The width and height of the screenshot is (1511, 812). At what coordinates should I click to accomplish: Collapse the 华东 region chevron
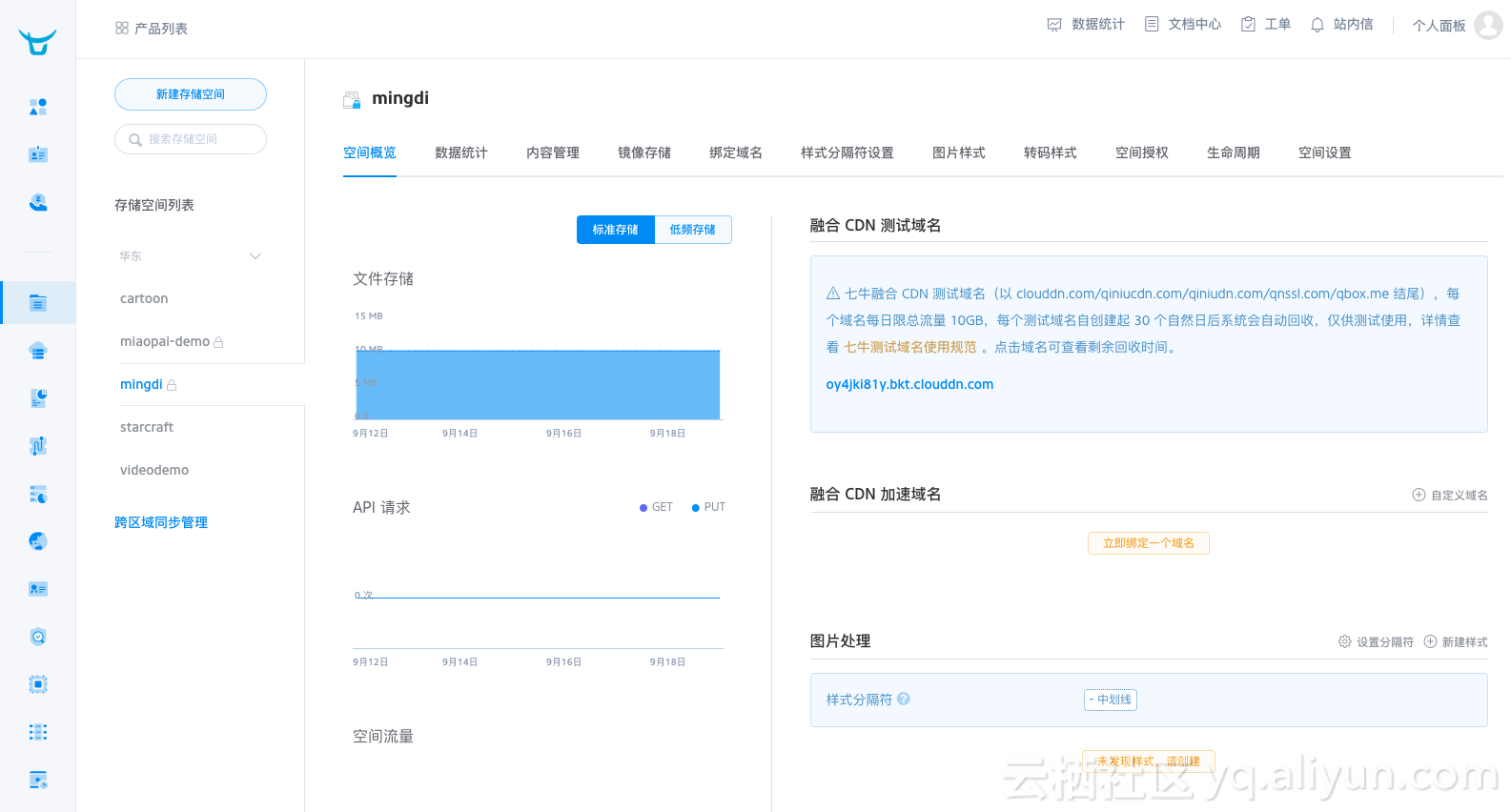(255, 255)
